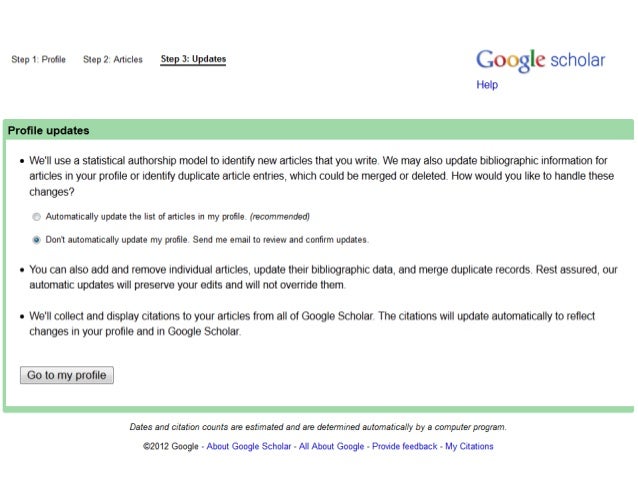Screen dimensions: 638x479
Task: Click the '©2012 Google' footer text
Action: coord(170,446)
